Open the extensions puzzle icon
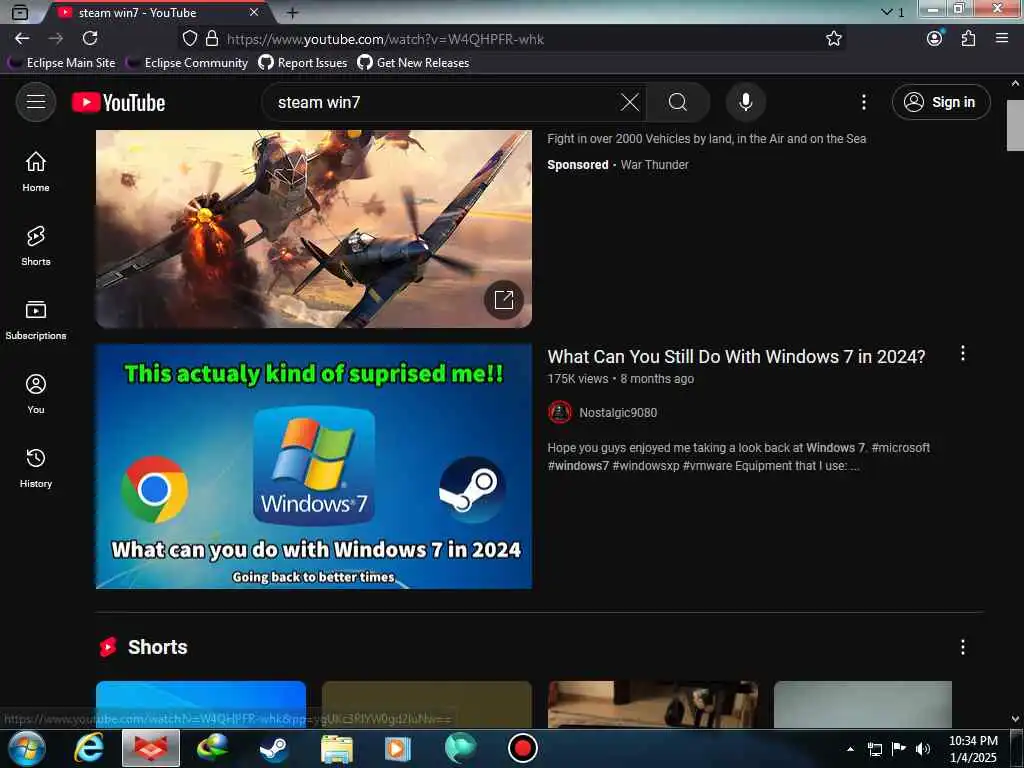This screenshot has height=768, width=1024. point(968,39)
